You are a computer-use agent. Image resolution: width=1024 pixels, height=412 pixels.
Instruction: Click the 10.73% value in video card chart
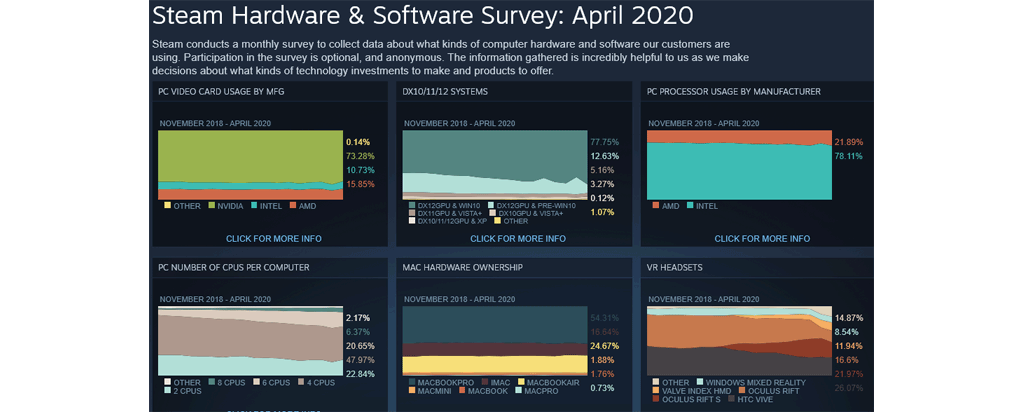[360, 170]
